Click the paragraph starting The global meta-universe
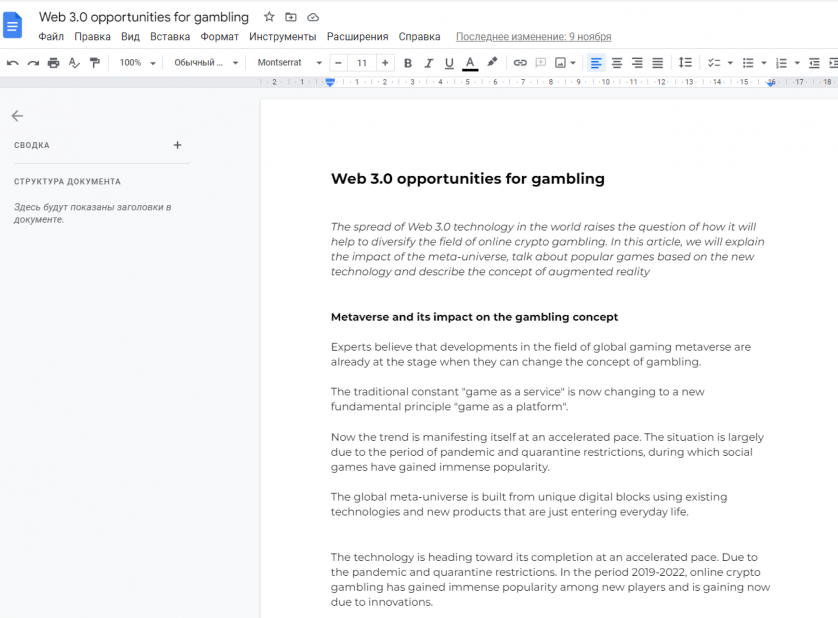This screenshot has width=838, height=618. [x=529, y=504]
